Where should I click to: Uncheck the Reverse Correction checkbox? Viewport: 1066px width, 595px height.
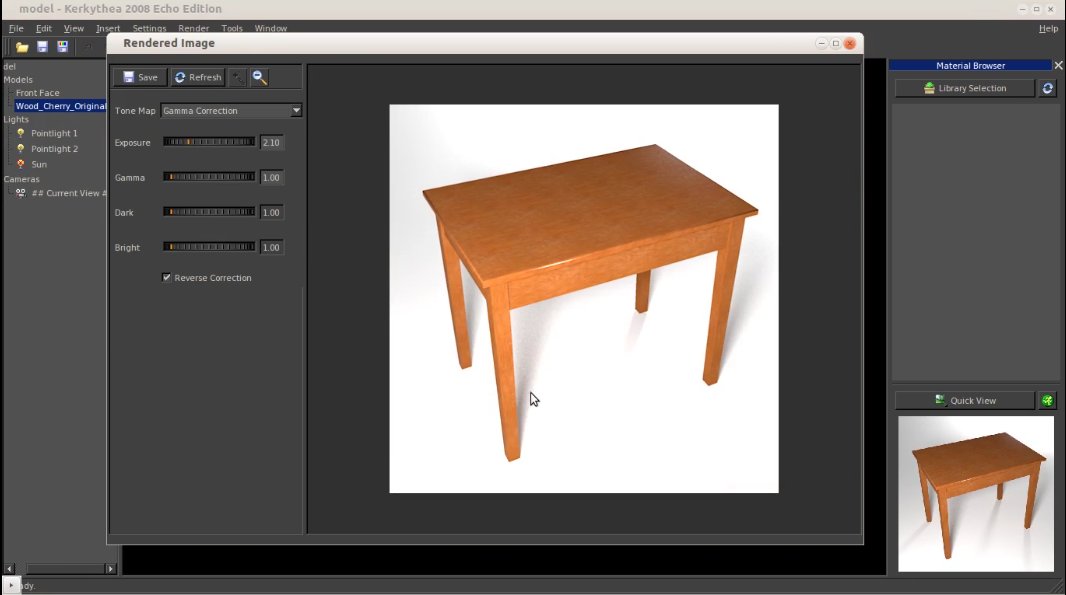click(167, 278)
